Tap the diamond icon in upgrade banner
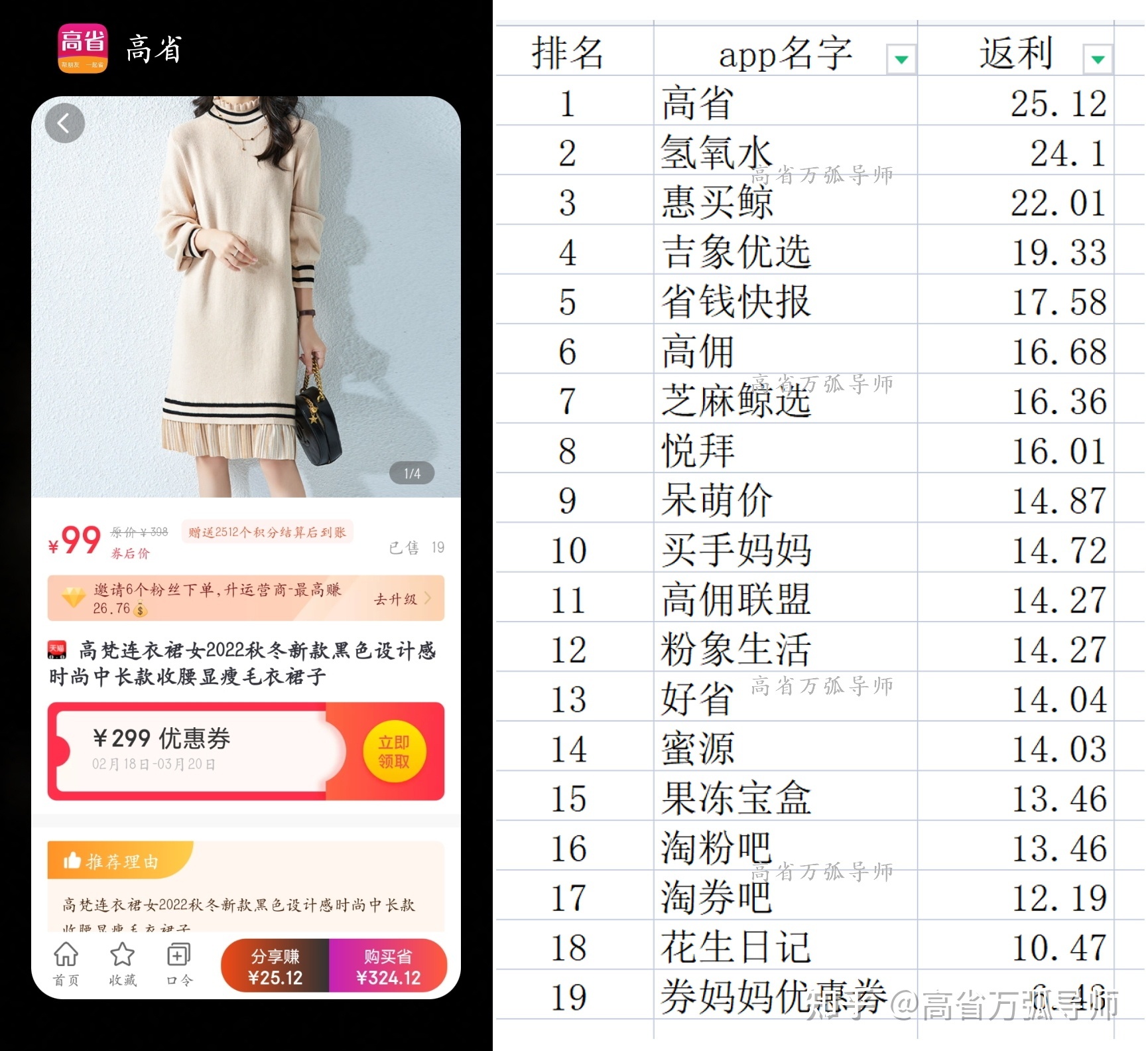Screen dimensions: 1148x1051 73,597
